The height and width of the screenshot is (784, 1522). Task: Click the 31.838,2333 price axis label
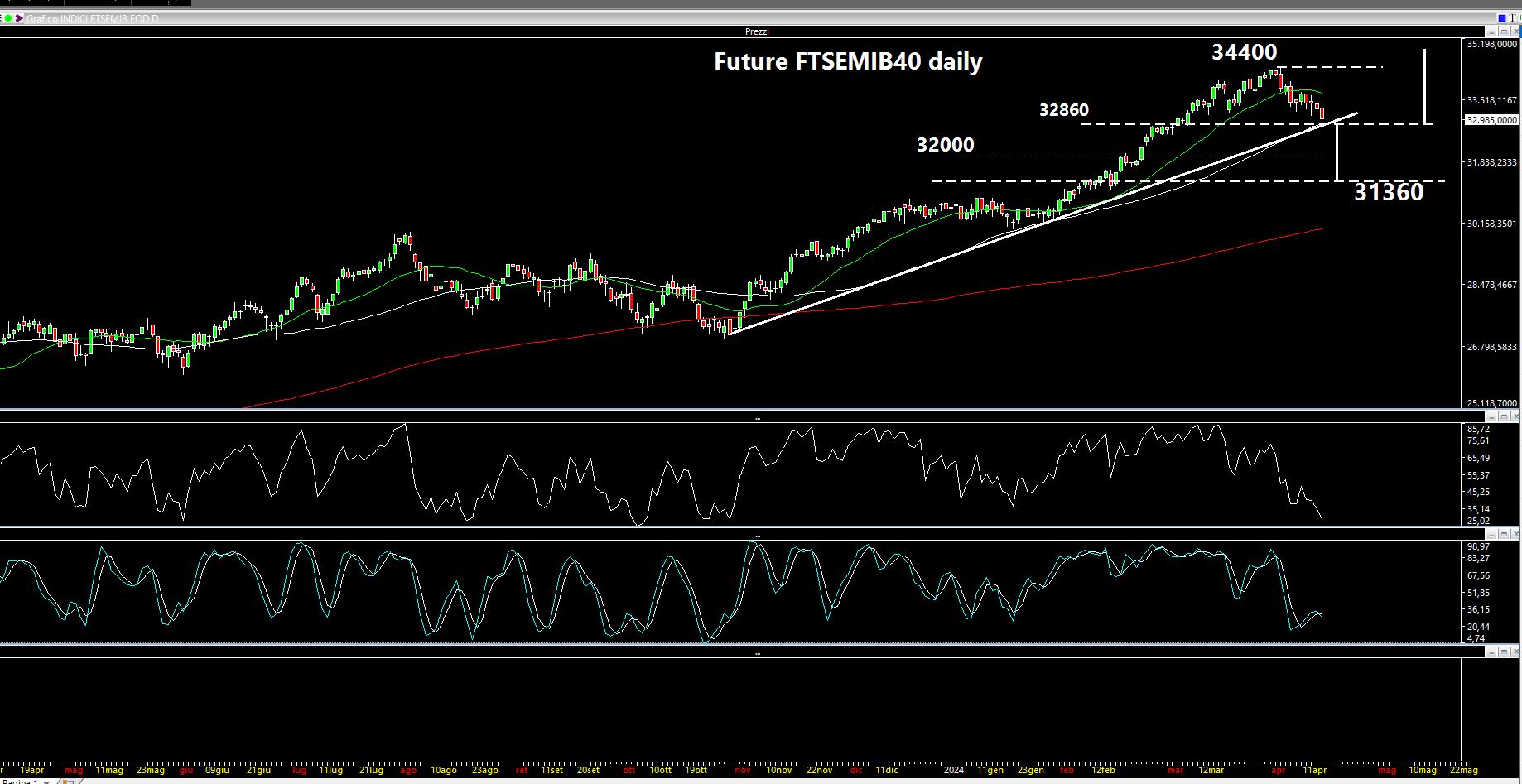click(1492, 162)
